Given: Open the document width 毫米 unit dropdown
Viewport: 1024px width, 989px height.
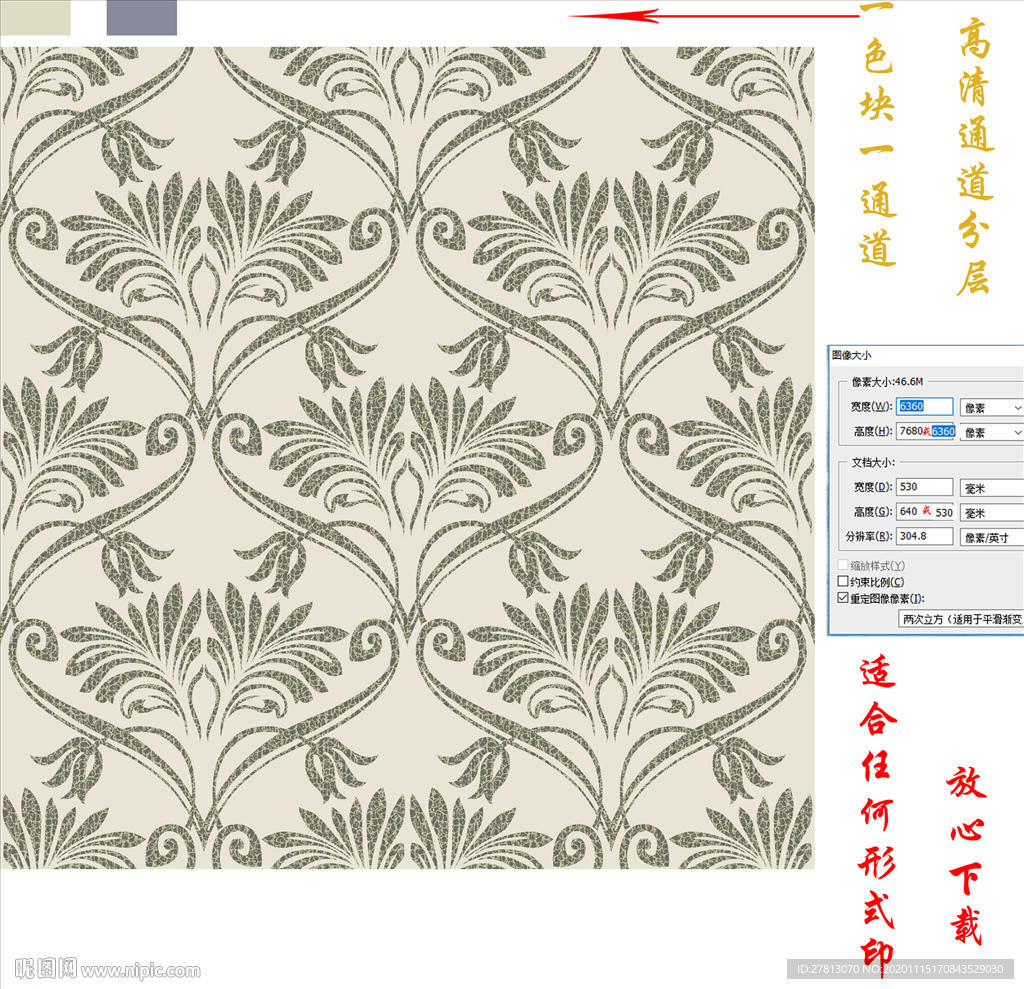Looking at the screenshot, I should (991, 488).
